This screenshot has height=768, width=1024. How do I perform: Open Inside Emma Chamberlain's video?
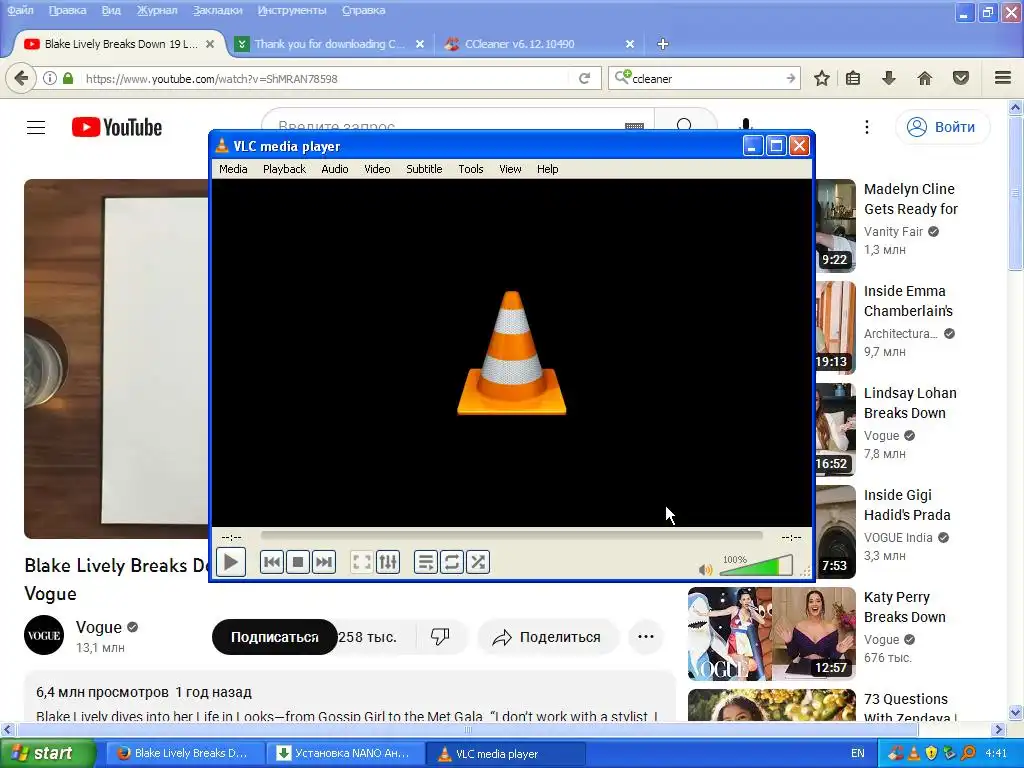point(908,300)
